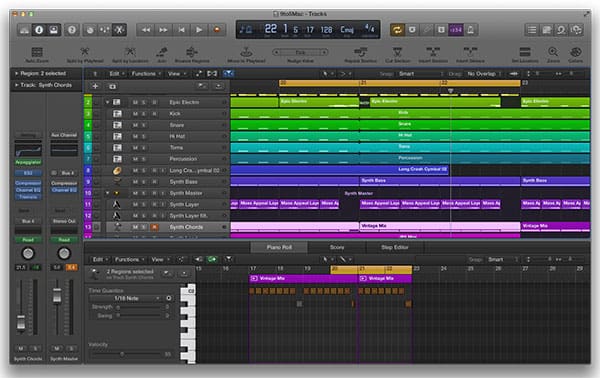This screenshot has width=600, height=378.
Task: Open the Media Browser button
Action: click(576, 30)
